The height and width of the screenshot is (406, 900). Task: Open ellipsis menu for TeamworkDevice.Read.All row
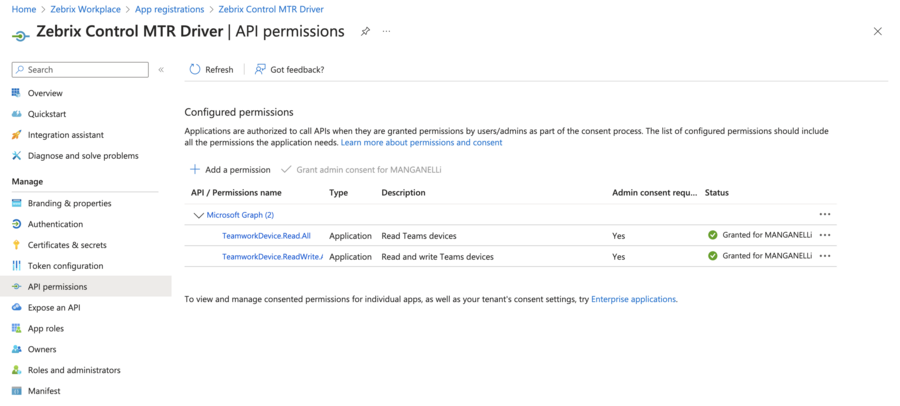[x=825, y=235]
